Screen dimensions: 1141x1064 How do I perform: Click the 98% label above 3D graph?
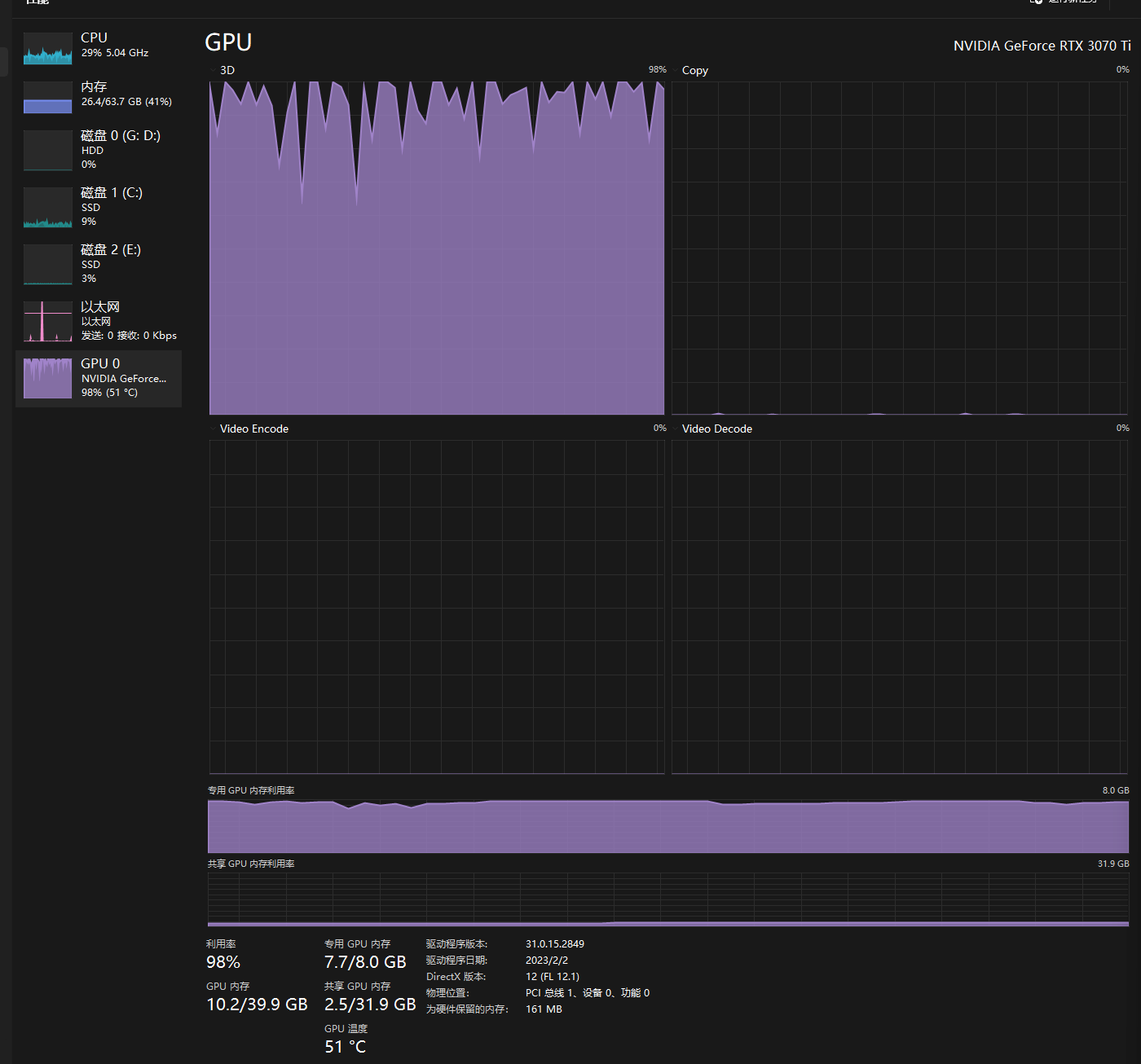point(658,70)
